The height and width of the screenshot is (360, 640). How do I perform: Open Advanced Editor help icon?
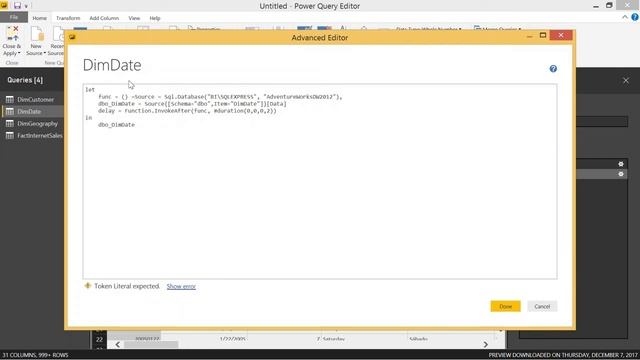(x=553, y=69)
